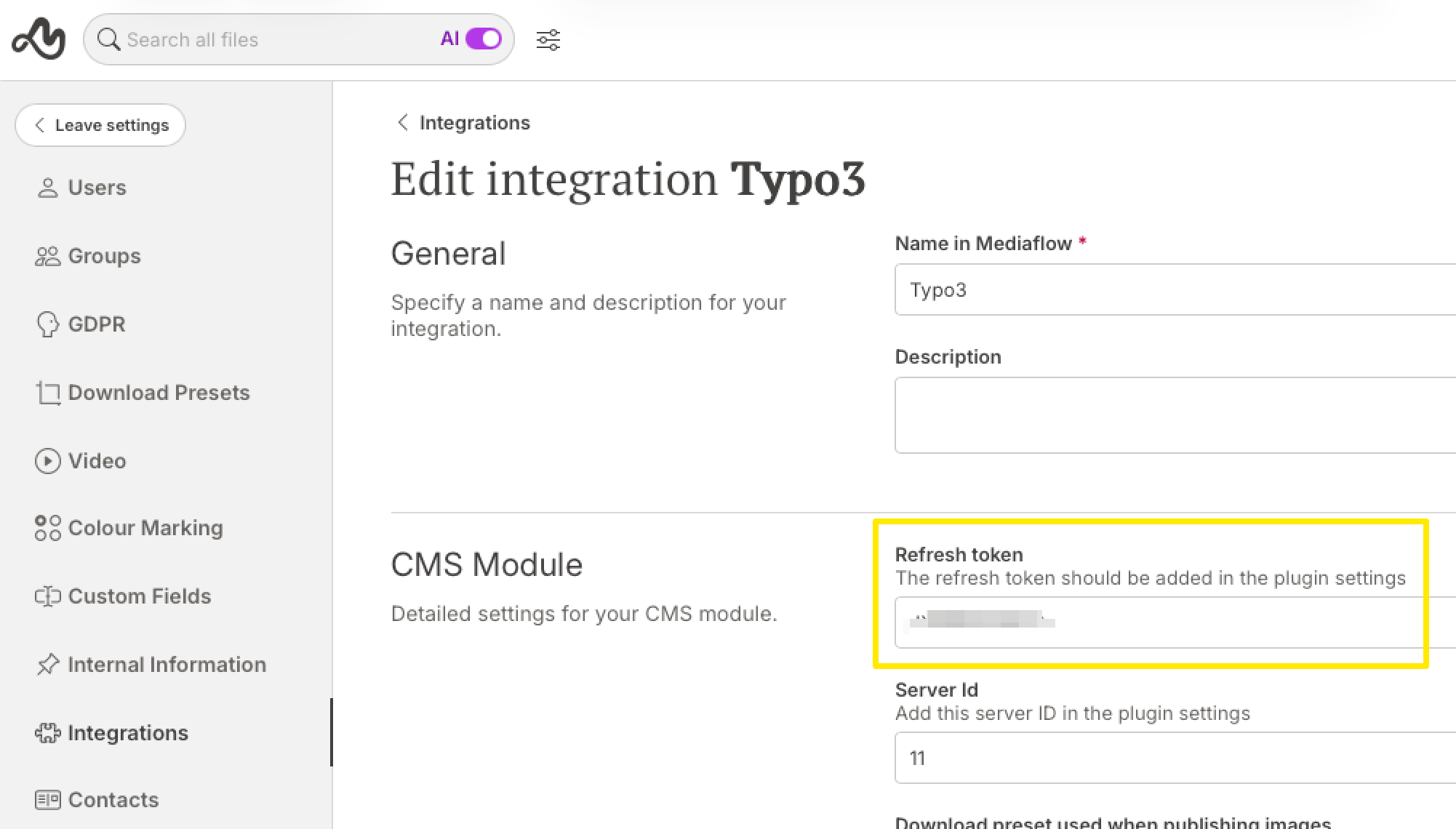The height and width of the screenshot is (829, 1456).
Task: Open Custom Fields settings
Action: [x=139, y=596]
